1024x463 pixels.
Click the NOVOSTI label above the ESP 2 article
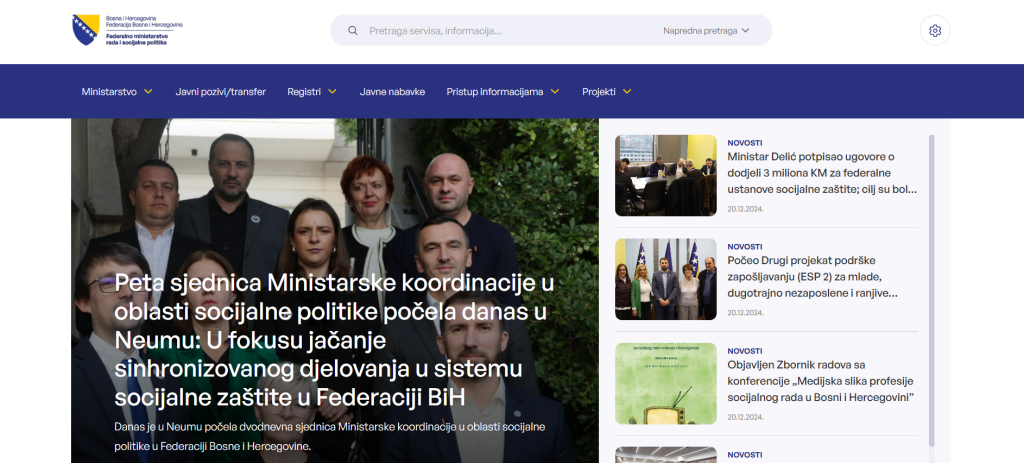point(744,246)
